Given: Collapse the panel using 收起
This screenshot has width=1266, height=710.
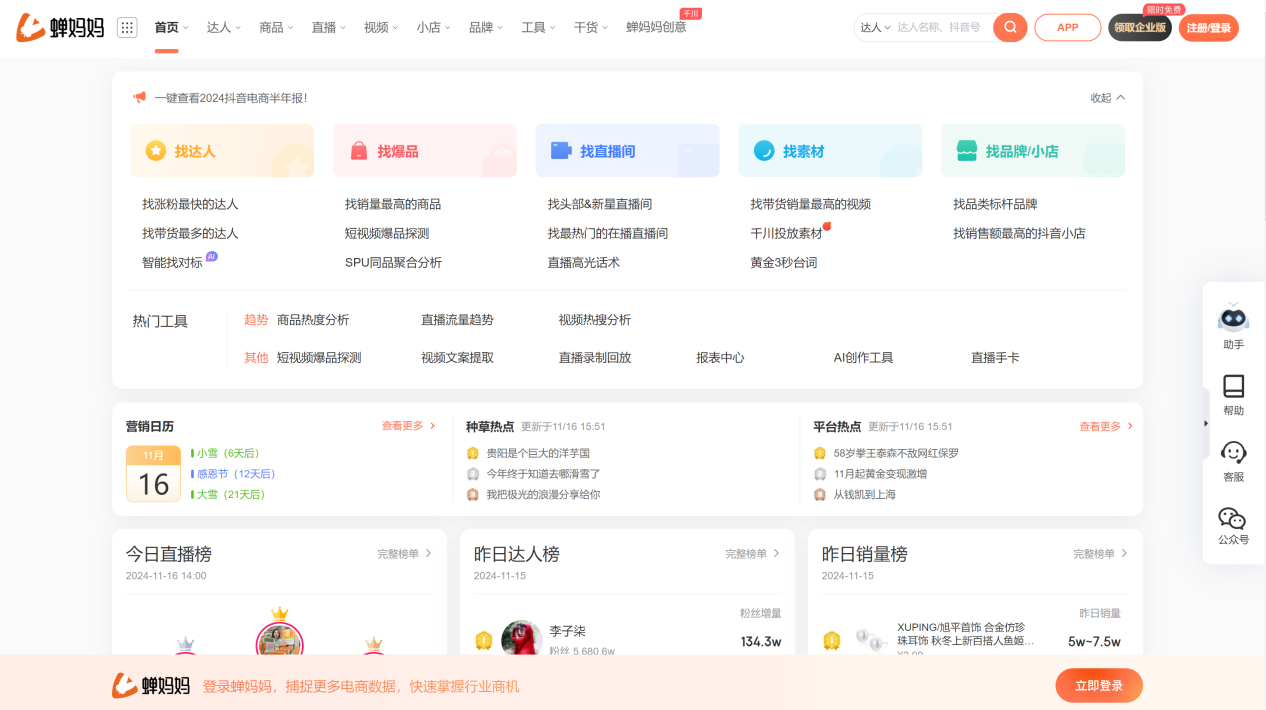Looking at the screenshot, I should tap(1108, 98).
